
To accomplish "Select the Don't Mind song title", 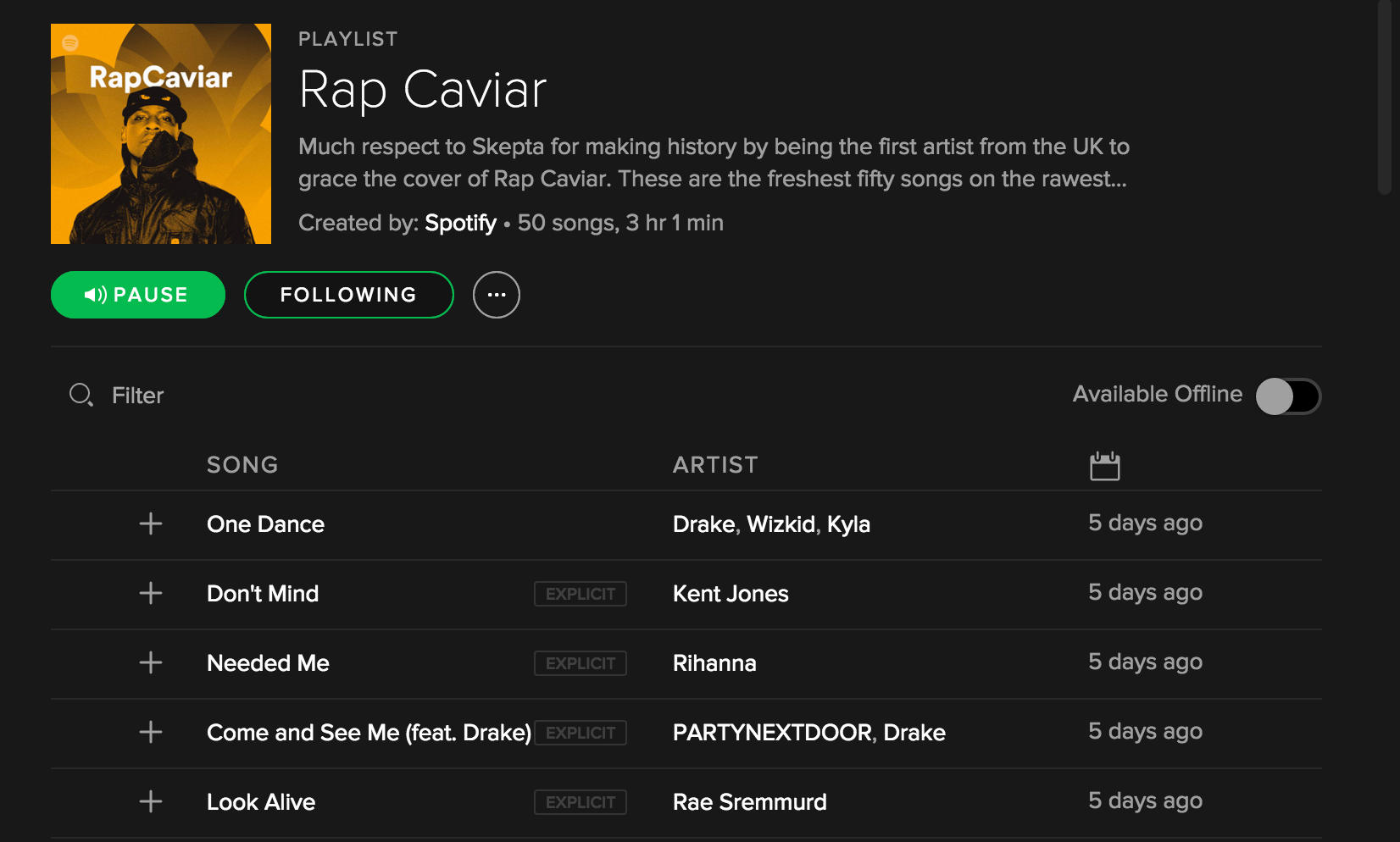I will click(x=263, y=594).
